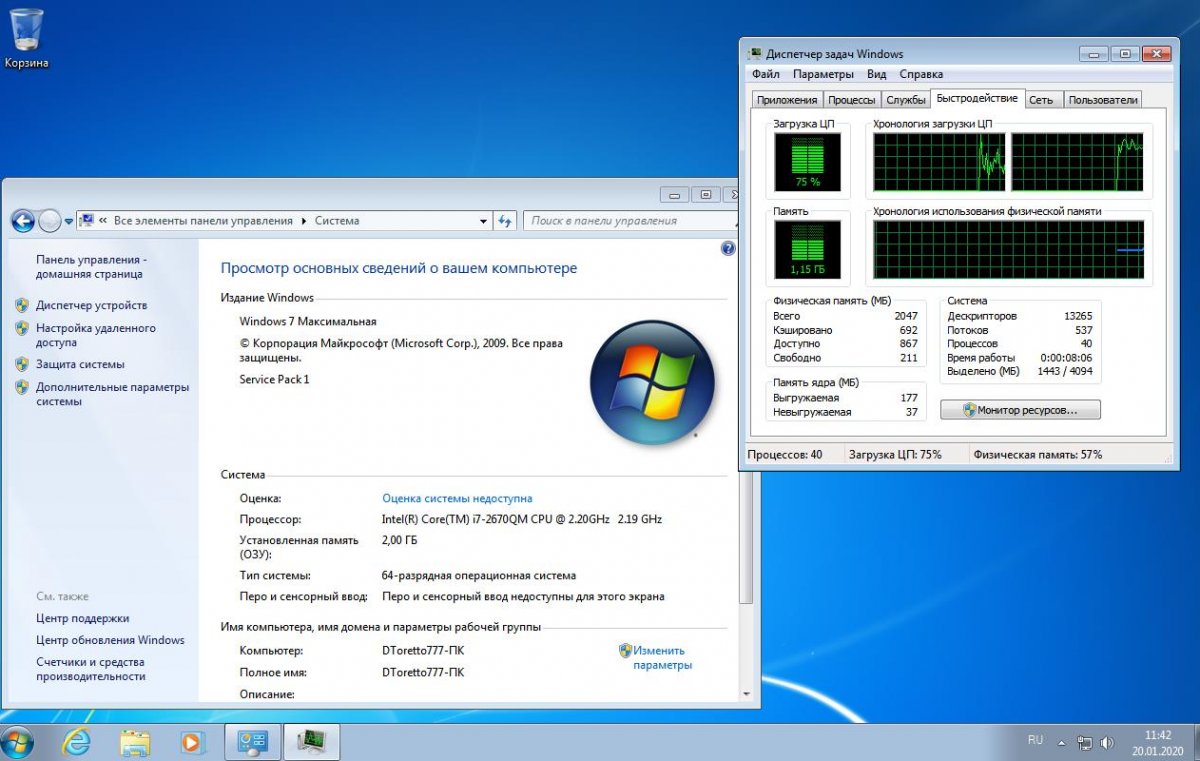Open 'Дополнительные параметры системы' link
The image size is (1200, 761).
pos(112,394)
